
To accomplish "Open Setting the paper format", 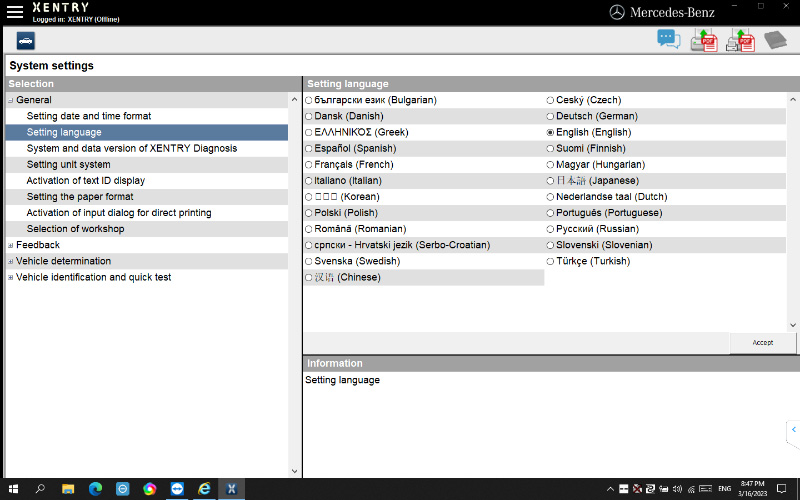I will pos(80,196).
